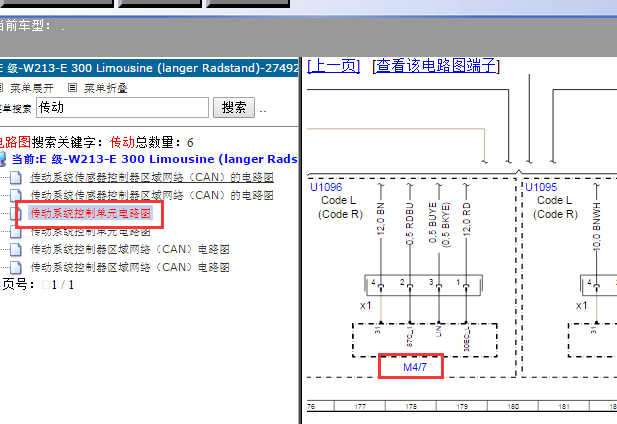Click the 当前车型 label in the gray bar
The height and width of the screenshot is (424, 617).
point(24,26)
